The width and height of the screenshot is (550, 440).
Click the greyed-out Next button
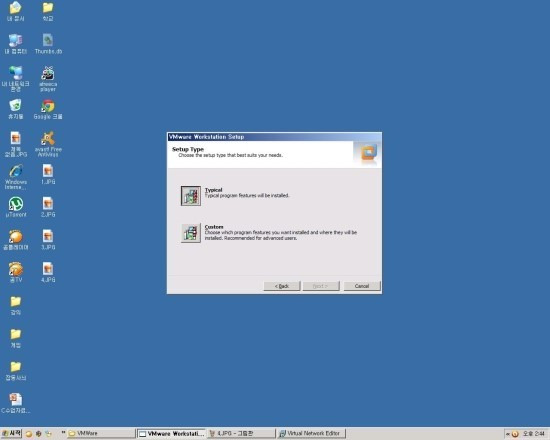[x=321, y=286]
